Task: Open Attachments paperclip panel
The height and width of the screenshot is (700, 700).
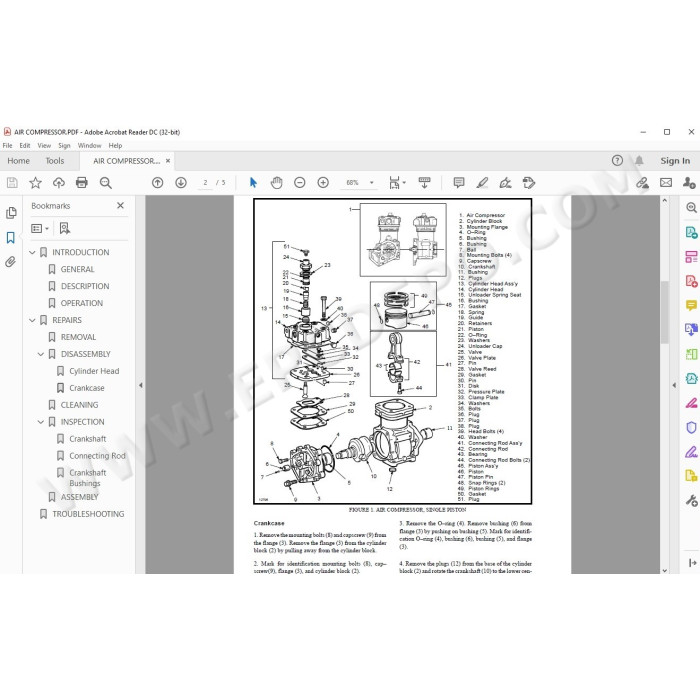Action: coord(11,262)
